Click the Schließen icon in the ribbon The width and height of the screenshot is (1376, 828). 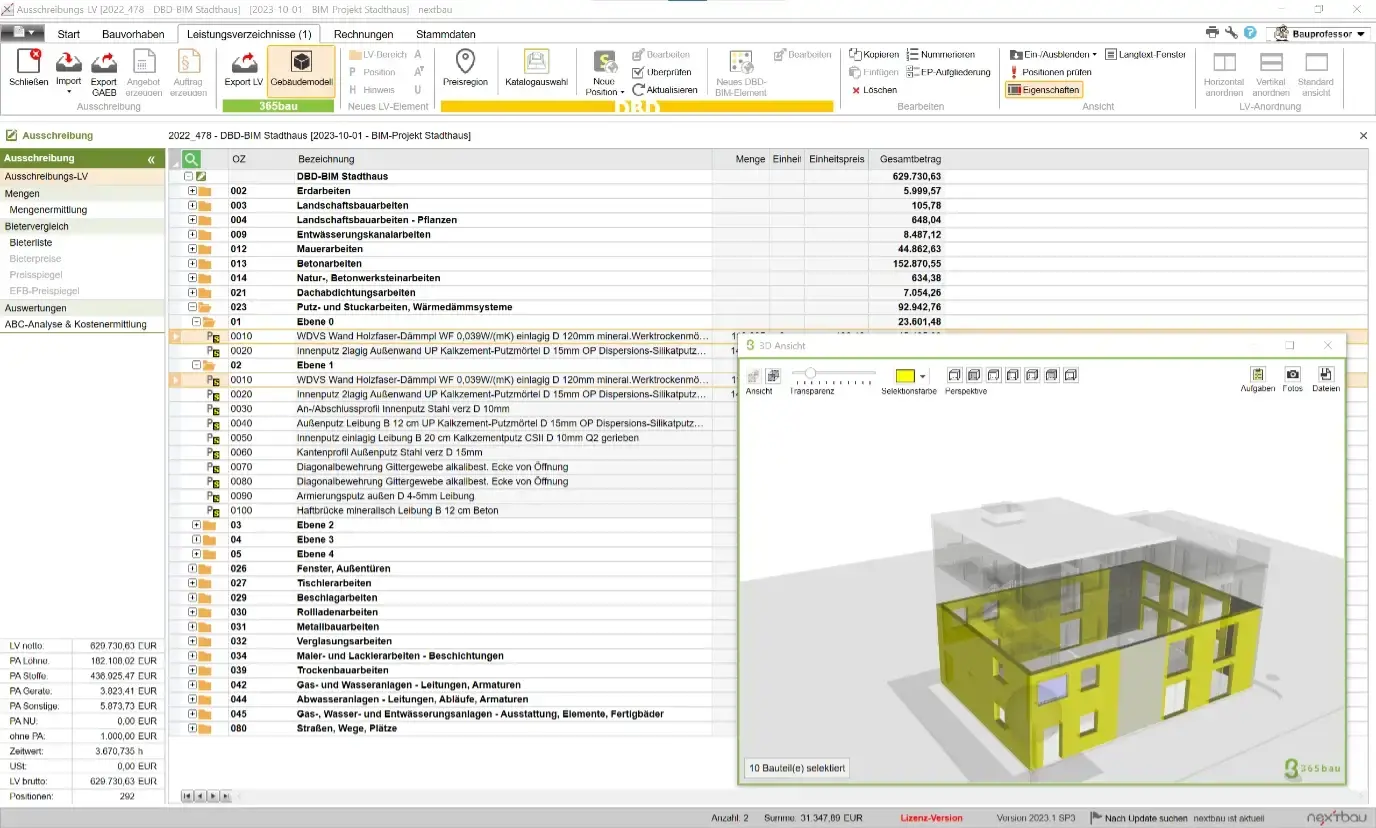[28, 61]
